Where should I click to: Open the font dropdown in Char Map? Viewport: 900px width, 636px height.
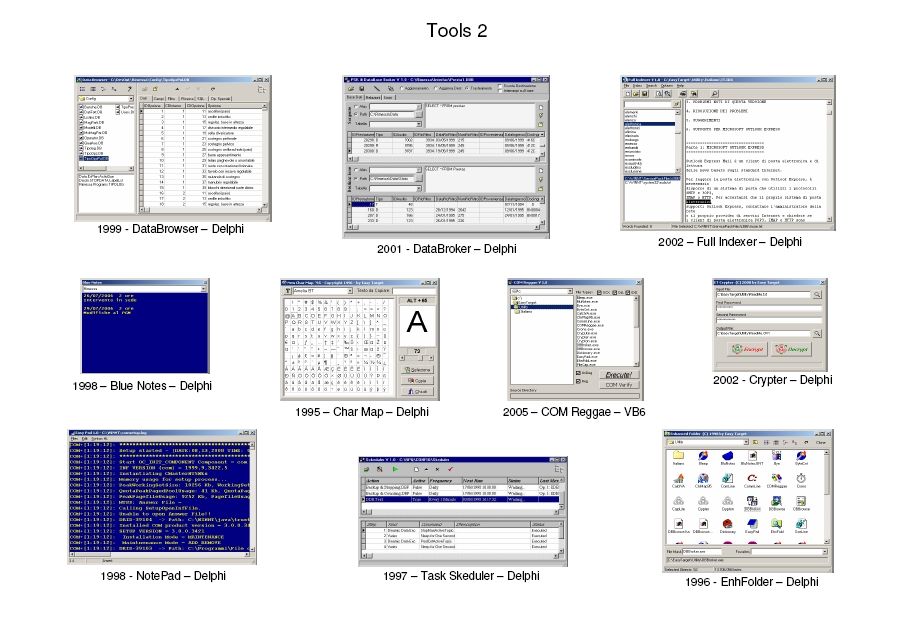(x=350, y=290)
